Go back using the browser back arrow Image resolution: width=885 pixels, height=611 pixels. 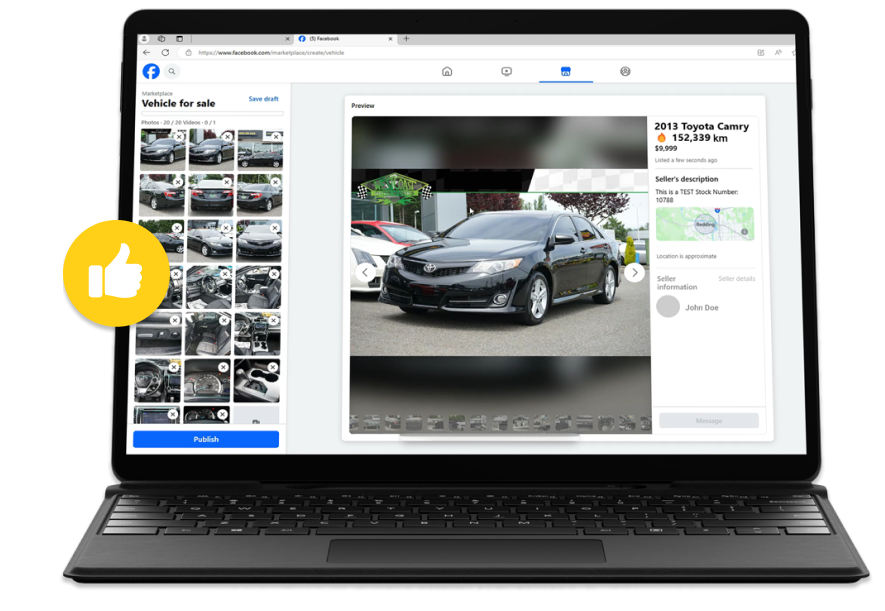click(145, 51)
